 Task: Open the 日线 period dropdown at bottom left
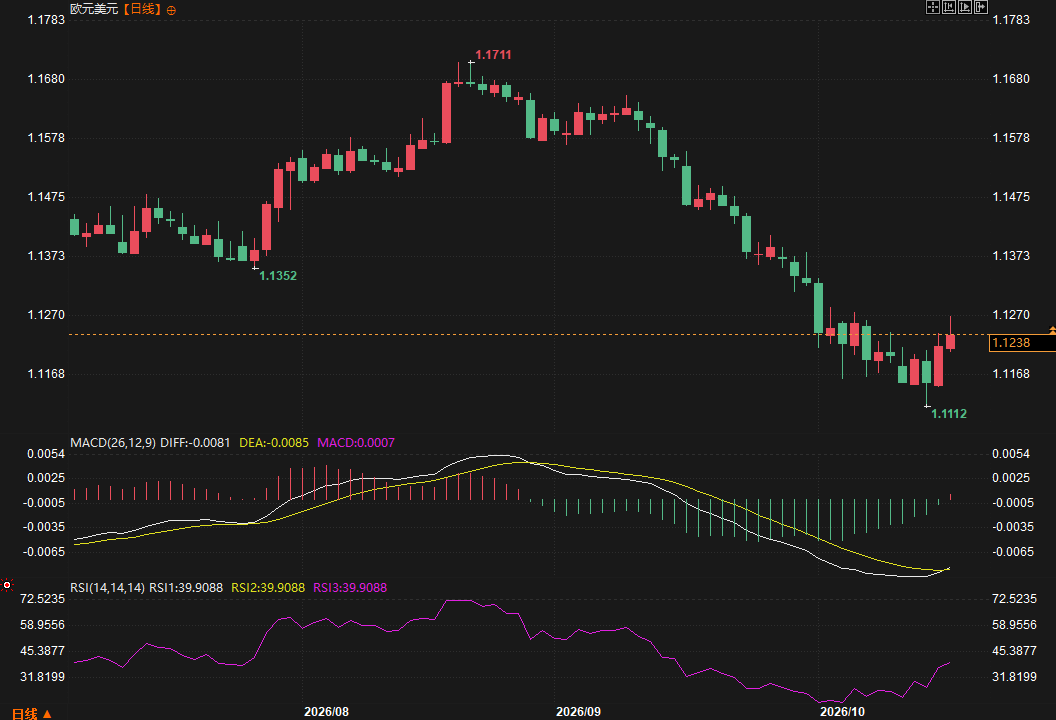pyautogui.click(x=32, y=713)
